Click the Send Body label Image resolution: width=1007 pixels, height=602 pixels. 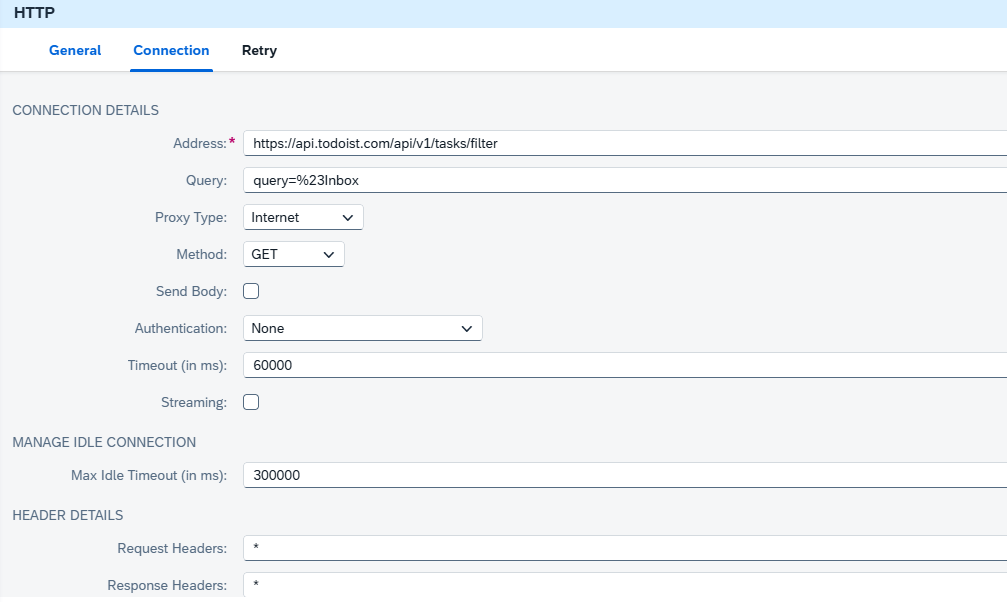191,291
